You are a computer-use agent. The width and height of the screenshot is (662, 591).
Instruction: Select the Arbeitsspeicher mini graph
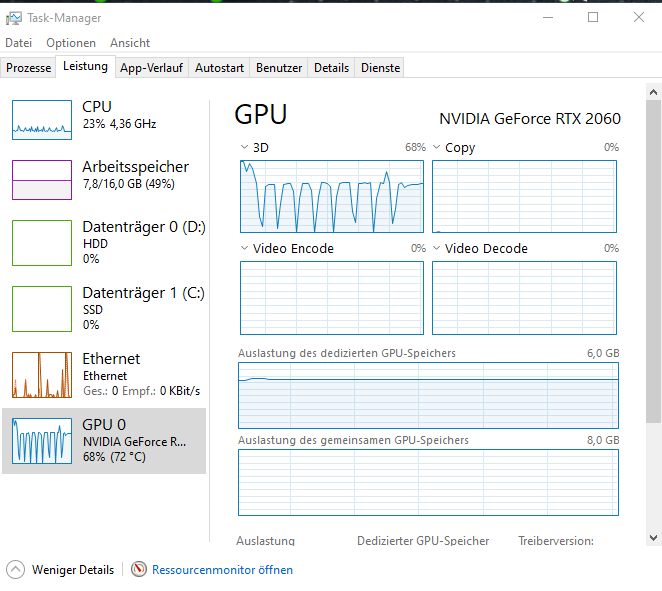42,180
